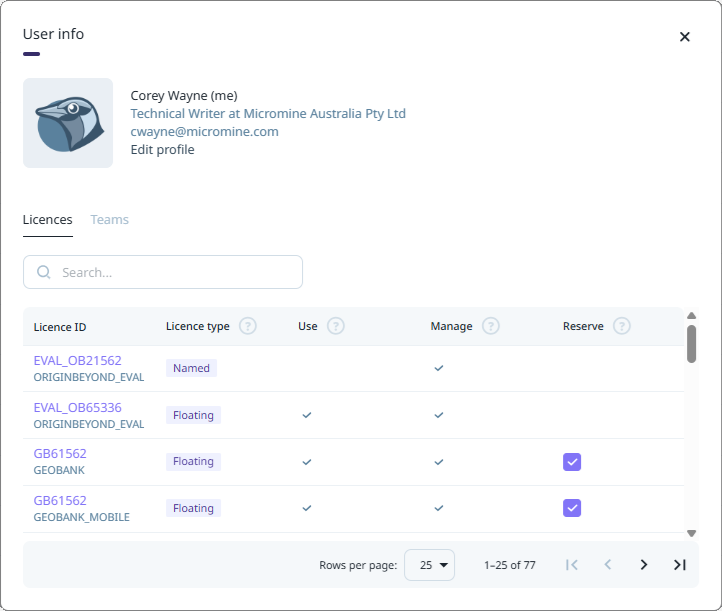722x611 pixels.
Task: Open the Rows per page dropdown
Action: (x=430, y=565)
